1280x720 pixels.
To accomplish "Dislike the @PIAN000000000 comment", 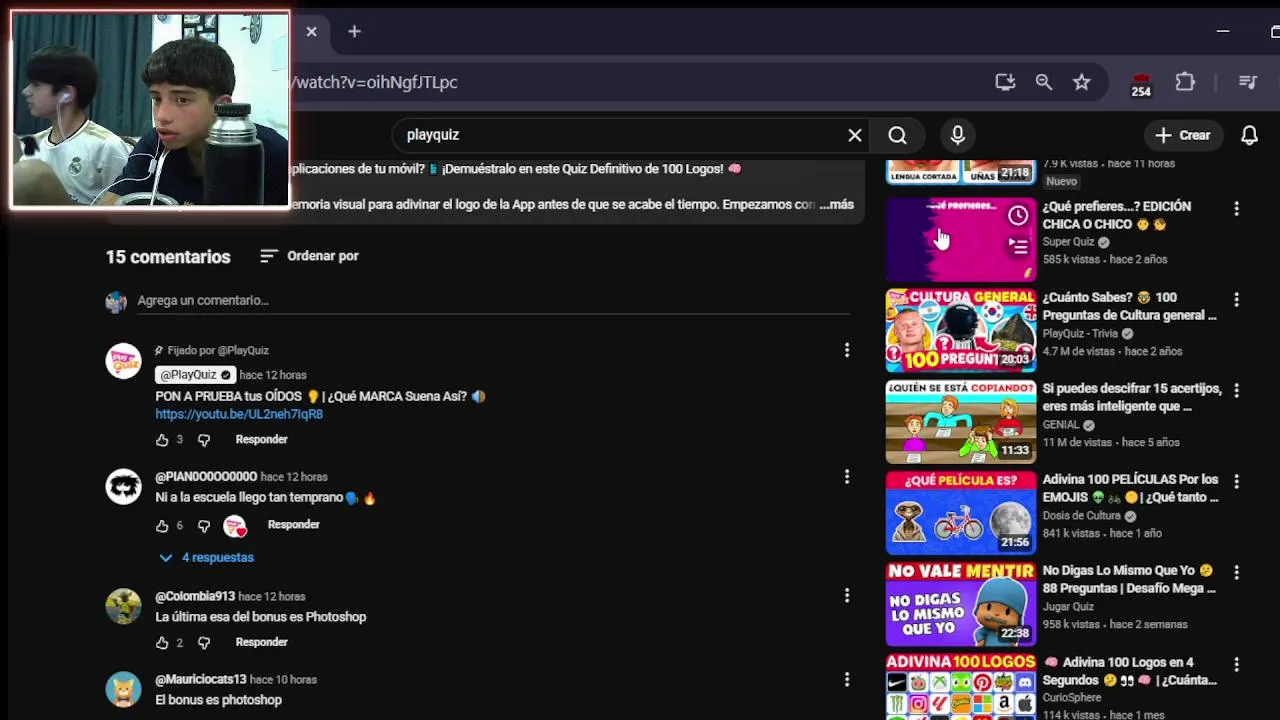I will tap(204, 525).
